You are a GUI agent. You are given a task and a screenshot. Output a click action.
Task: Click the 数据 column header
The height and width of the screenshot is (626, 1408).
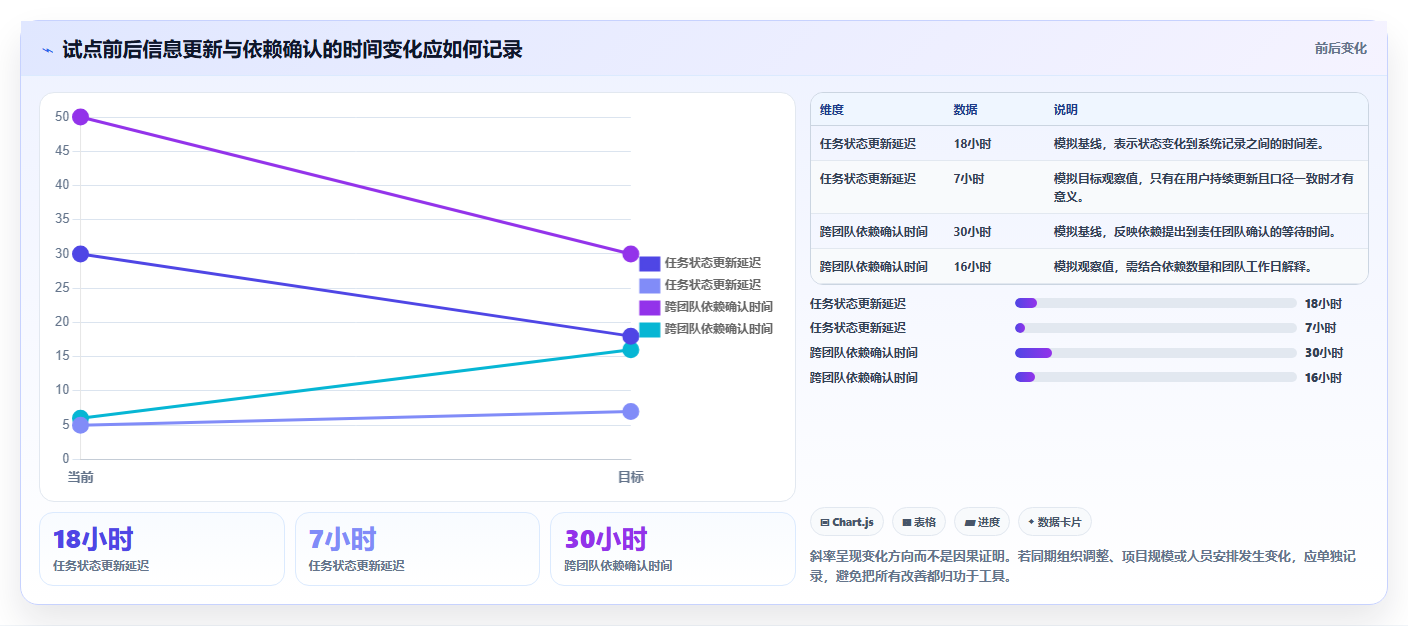(966, 110)
